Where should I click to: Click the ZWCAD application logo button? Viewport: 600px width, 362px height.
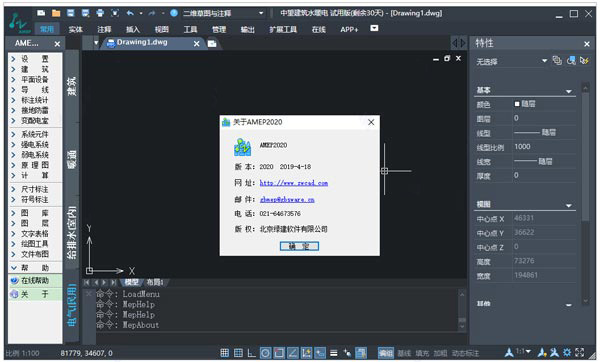tap(20, 22)
